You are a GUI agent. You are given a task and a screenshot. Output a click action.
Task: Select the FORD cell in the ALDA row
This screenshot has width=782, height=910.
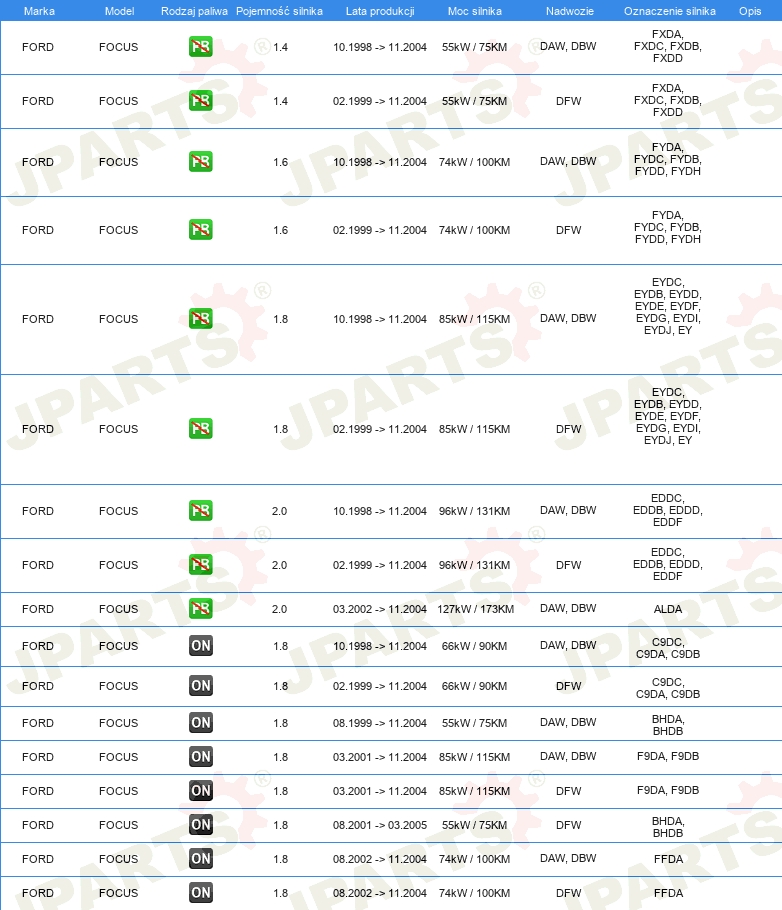[x=38, y=609]
